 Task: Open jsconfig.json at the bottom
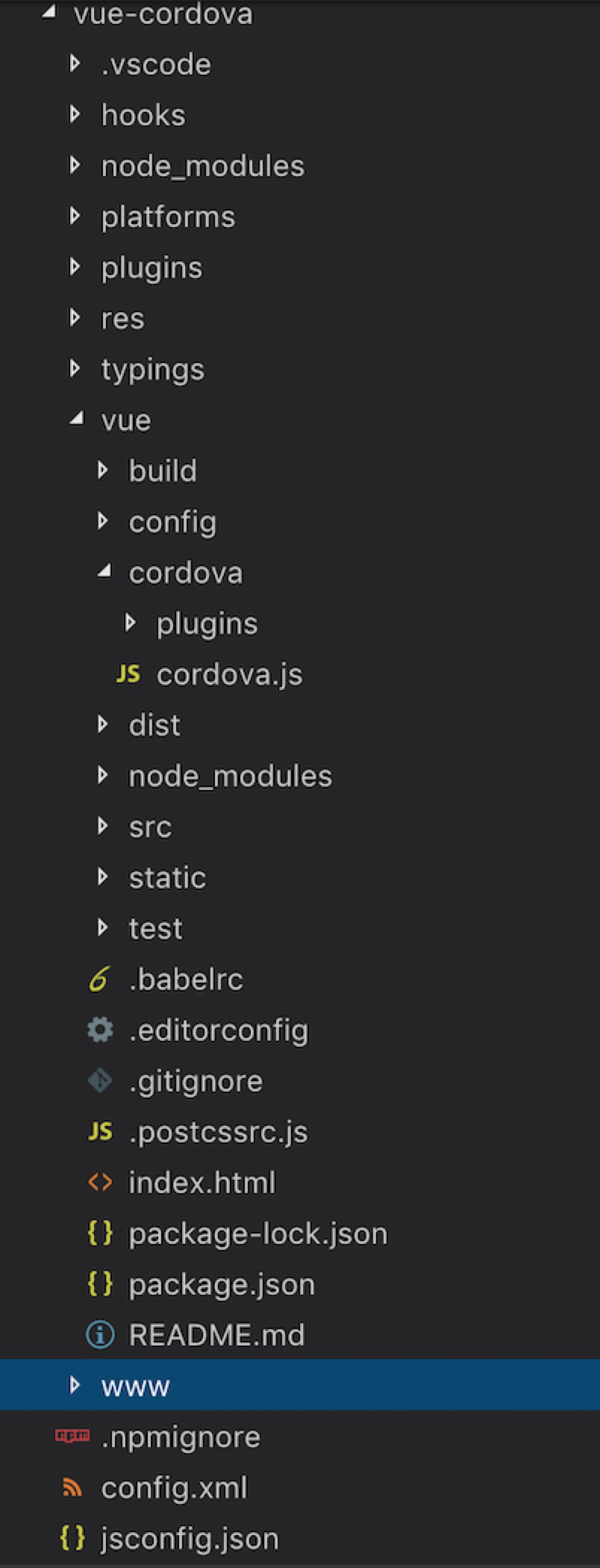(190, 1538)
